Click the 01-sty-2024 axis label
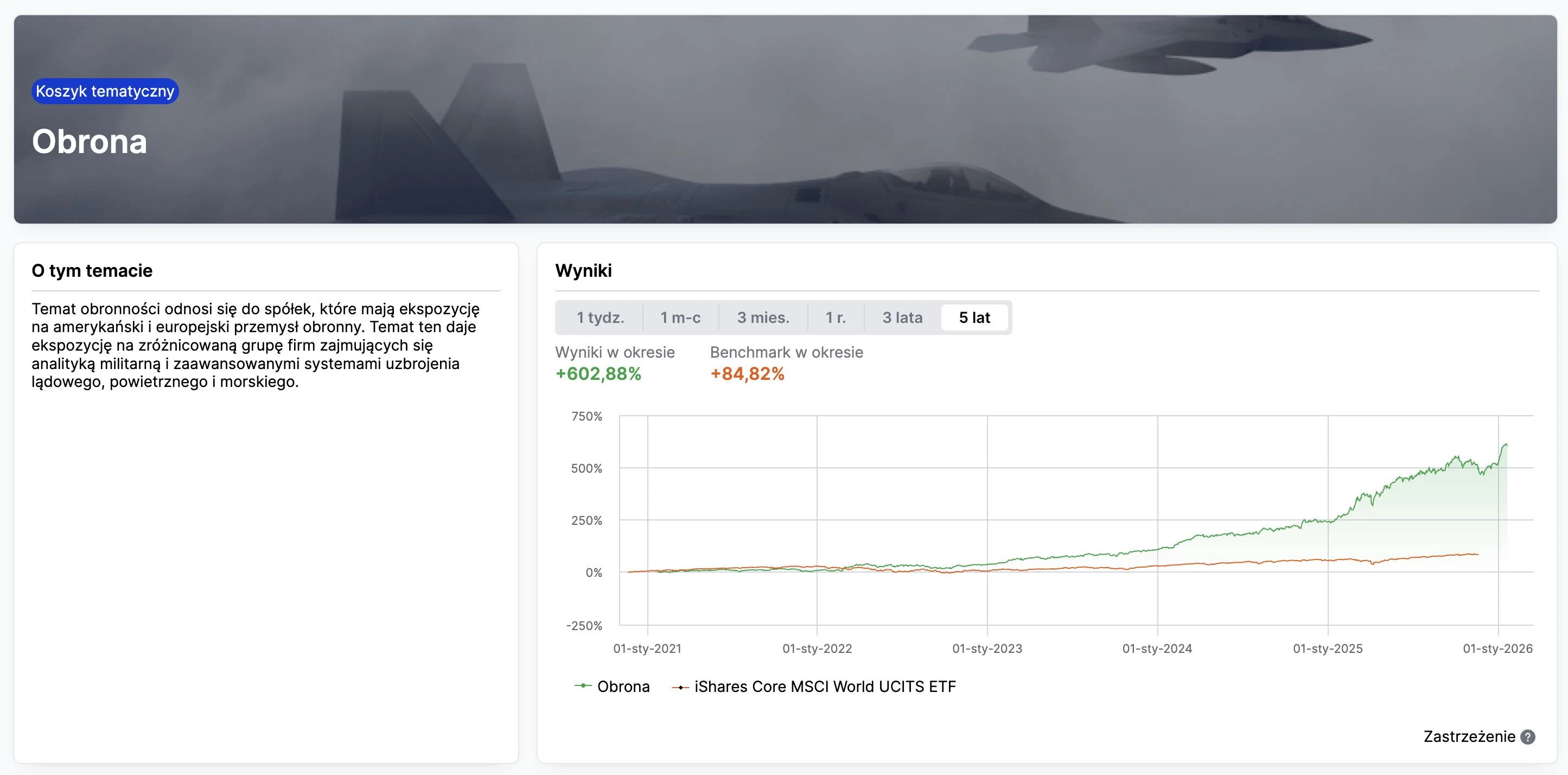 click(x=1157, y=649)
